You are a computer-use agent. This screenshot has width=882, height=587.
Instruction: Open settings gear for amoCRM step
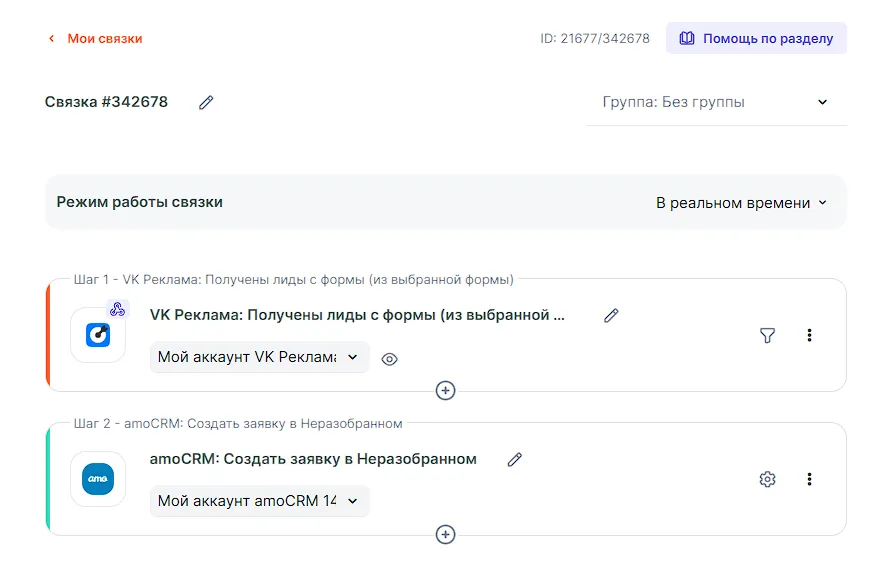click(767, 479)
